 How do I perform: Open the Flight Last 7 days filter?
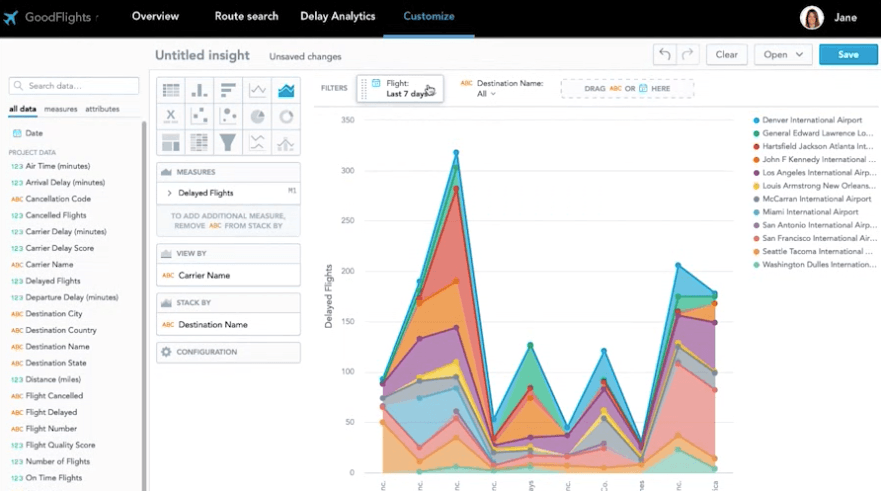pyautogui.click(x=400, y=88)
